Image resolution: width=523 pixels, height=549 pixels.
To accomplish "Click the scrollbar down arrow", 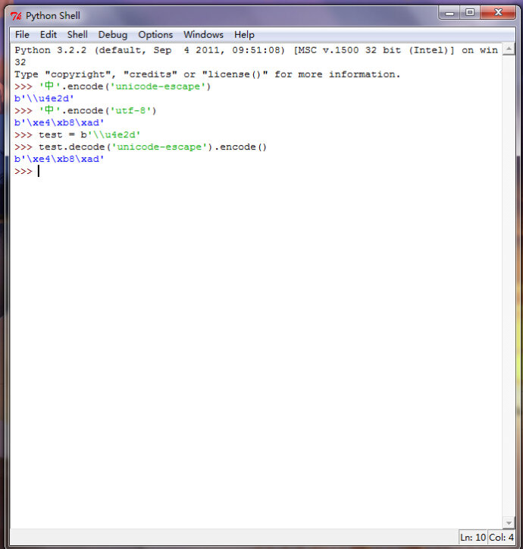I will (509, 523).
